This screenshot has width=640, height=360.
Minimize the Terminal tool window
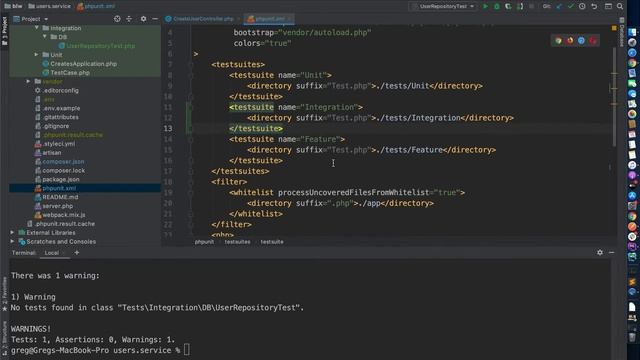click(611, 253)
